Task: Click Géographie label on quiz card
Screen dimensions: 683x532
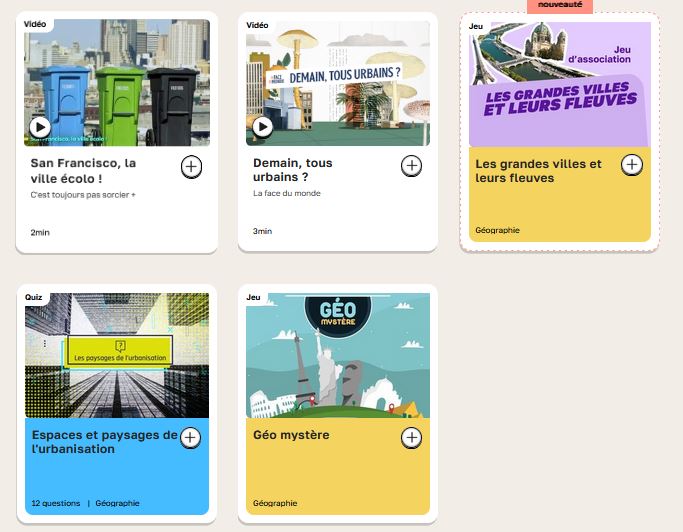Action: pos(117,503)
